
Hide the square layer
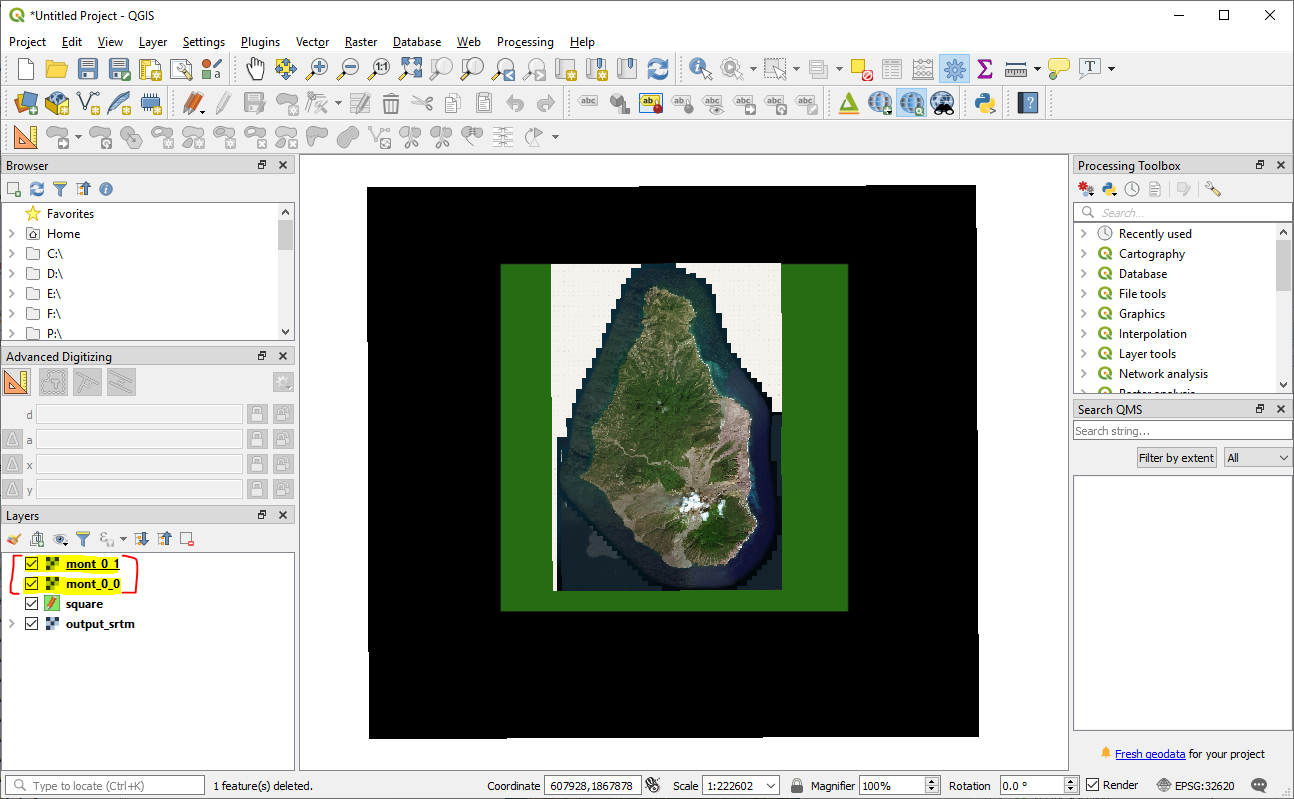tap(31, 604)
